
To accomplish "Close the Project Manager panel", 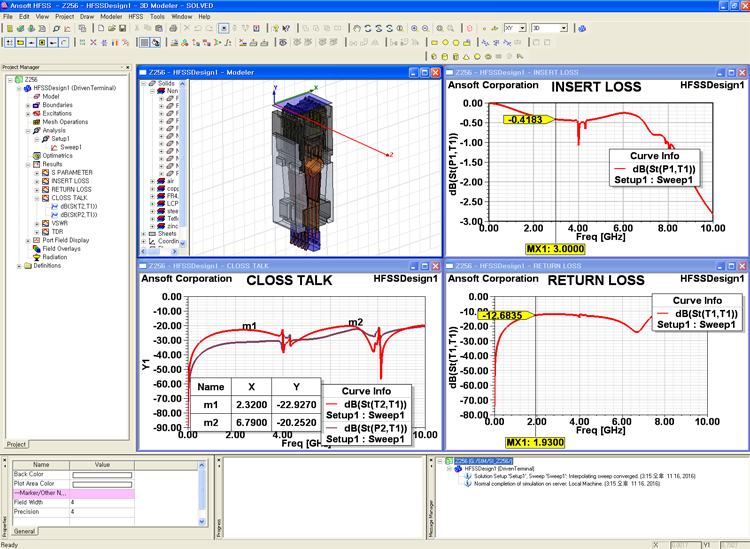I will coord(127,67).
